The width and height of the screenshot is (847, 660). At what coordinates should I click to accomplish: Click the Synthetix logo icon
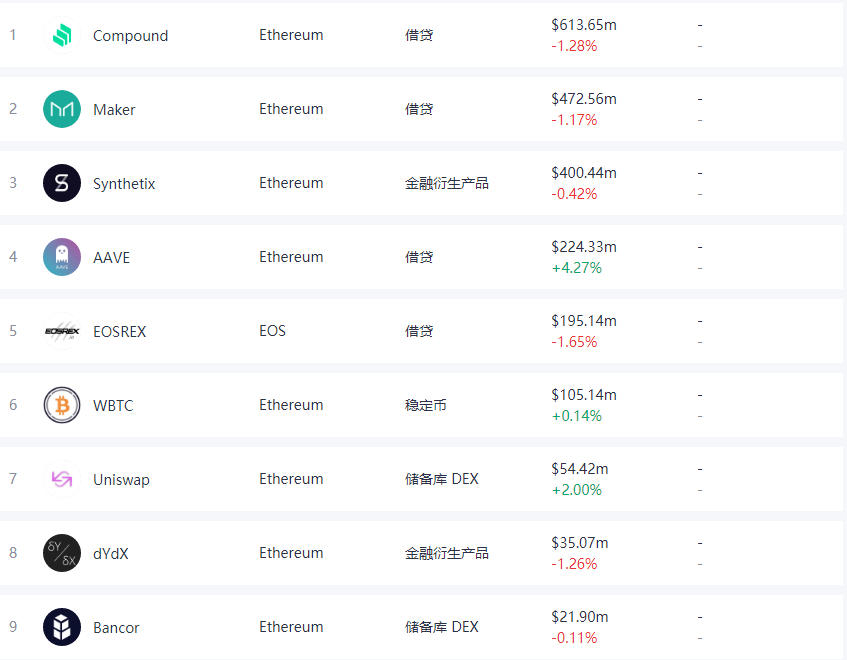62,183
